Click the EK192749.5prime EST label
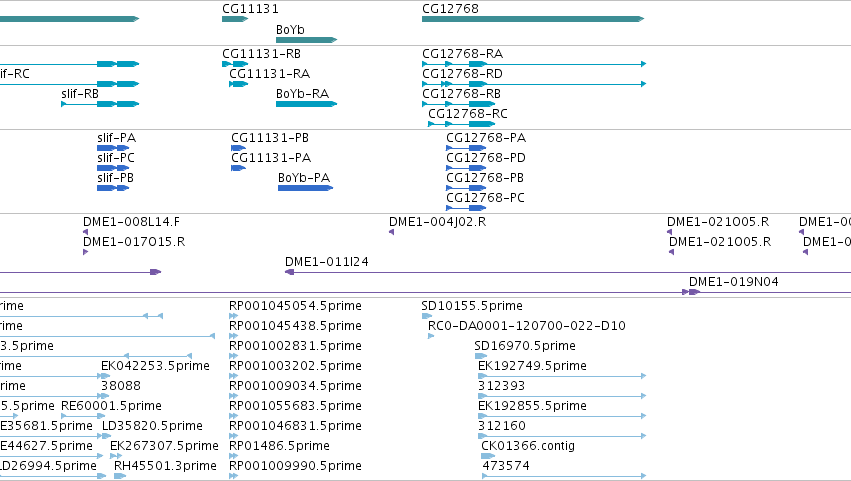 532,366
